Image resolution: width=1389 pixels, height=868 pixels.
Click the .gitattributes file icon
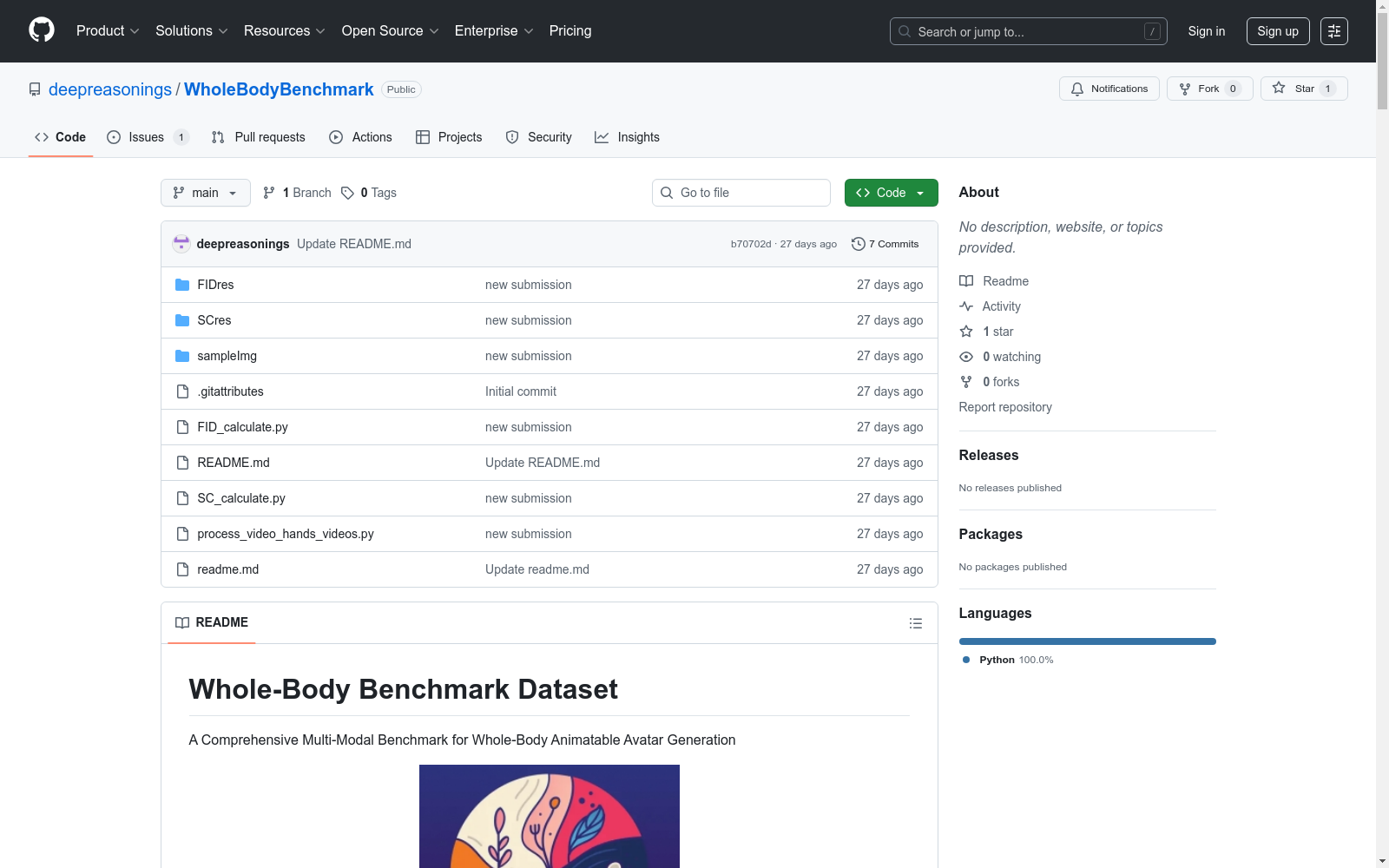(182, 391)
